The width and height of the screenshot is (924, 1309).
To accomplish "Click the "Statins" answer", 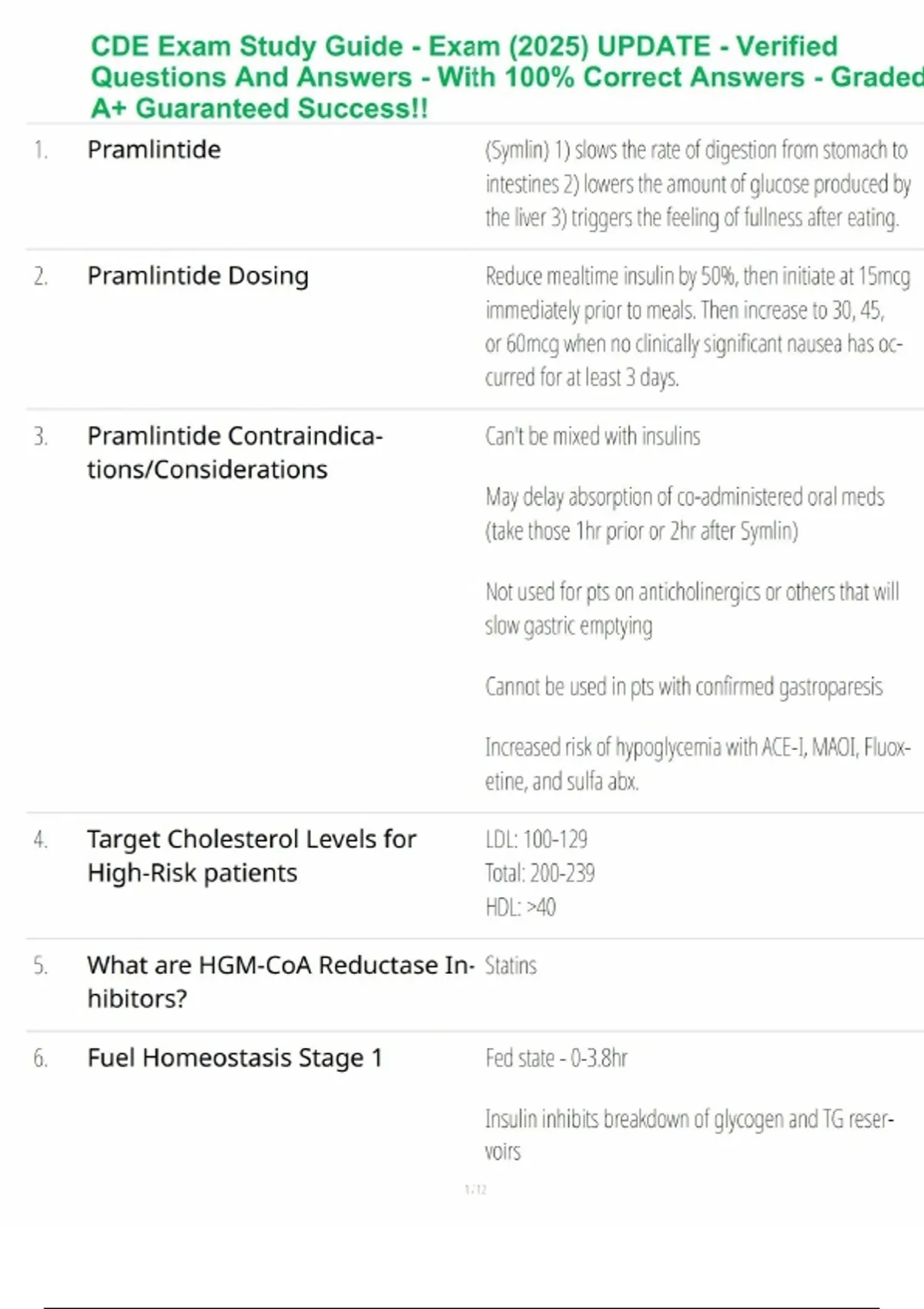I will coord(511,966).
